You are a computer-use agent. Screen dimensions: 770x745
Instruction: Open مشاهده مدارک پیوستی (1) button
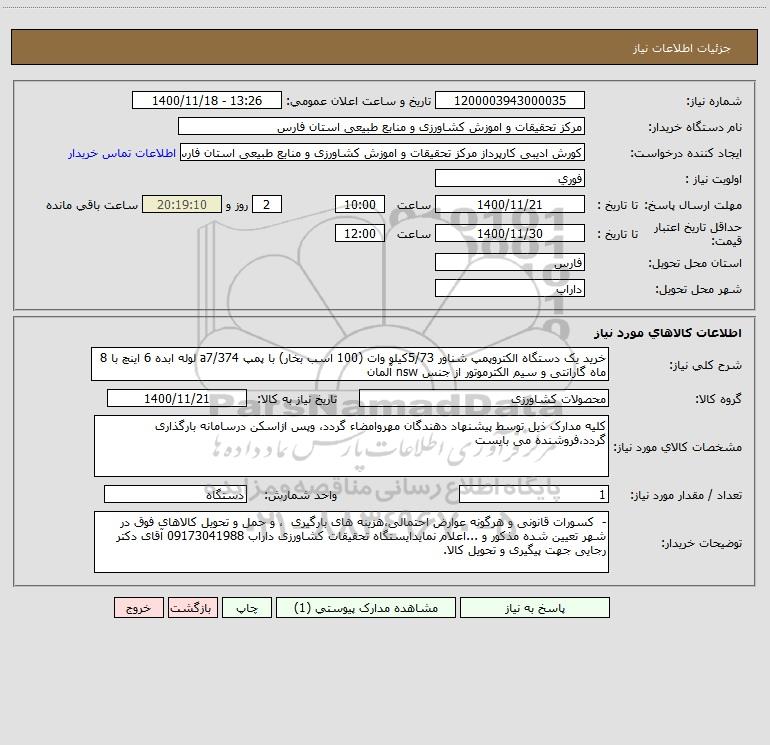[366, 608]
